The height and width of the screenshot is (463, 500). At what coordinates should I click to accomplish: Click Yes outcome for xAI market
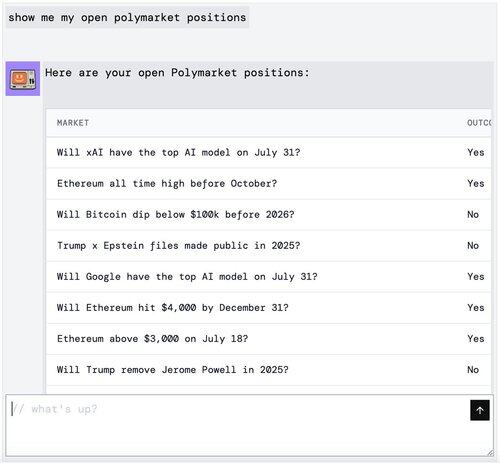point(476,153)
